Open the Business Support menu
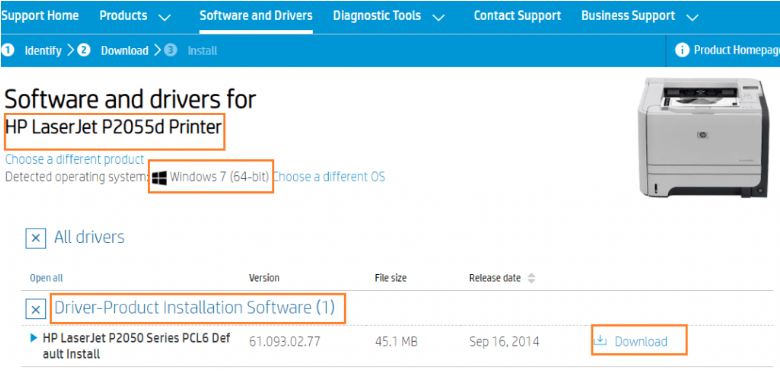This screenshot has width=780, height=377. [628, 16]
